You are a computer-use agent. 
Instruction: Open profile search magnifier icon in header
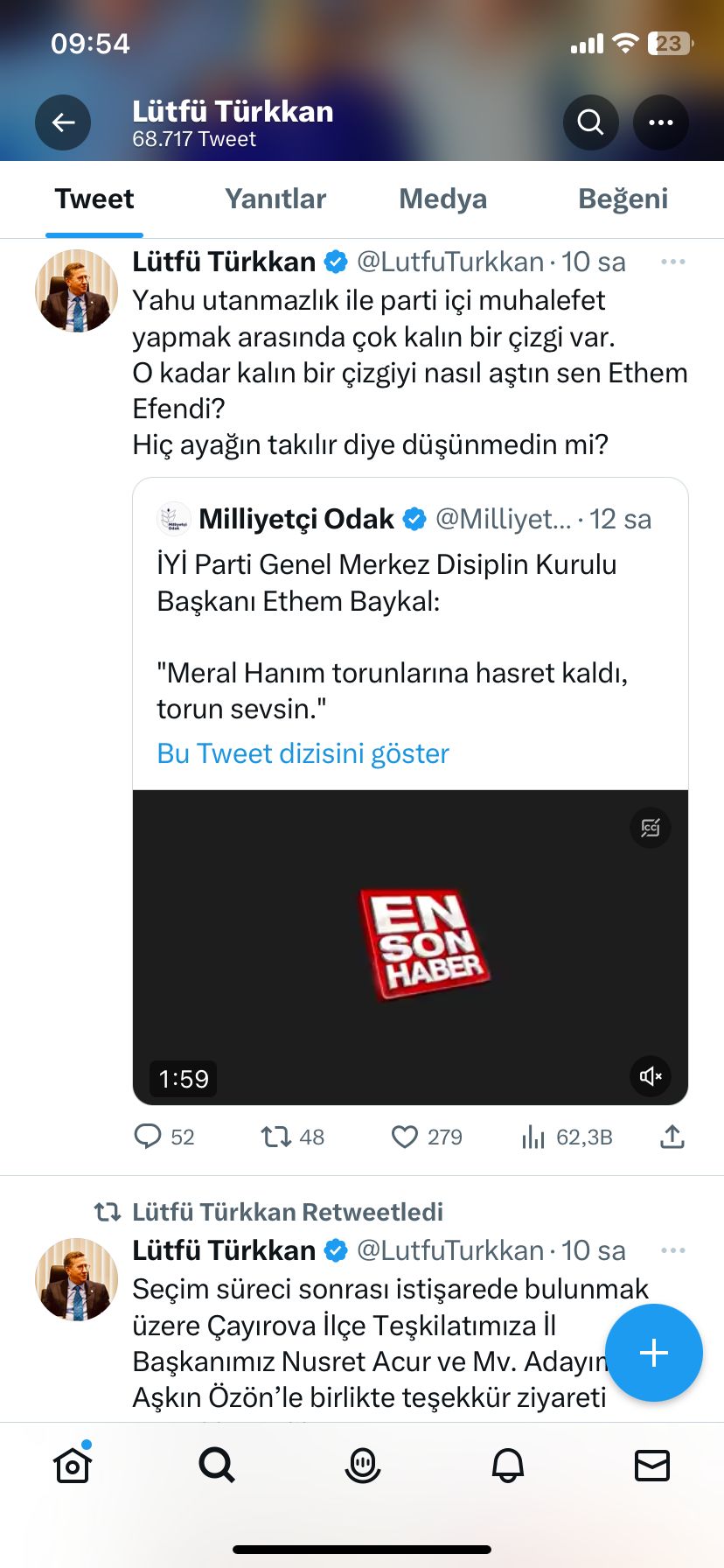pos(591,122)
